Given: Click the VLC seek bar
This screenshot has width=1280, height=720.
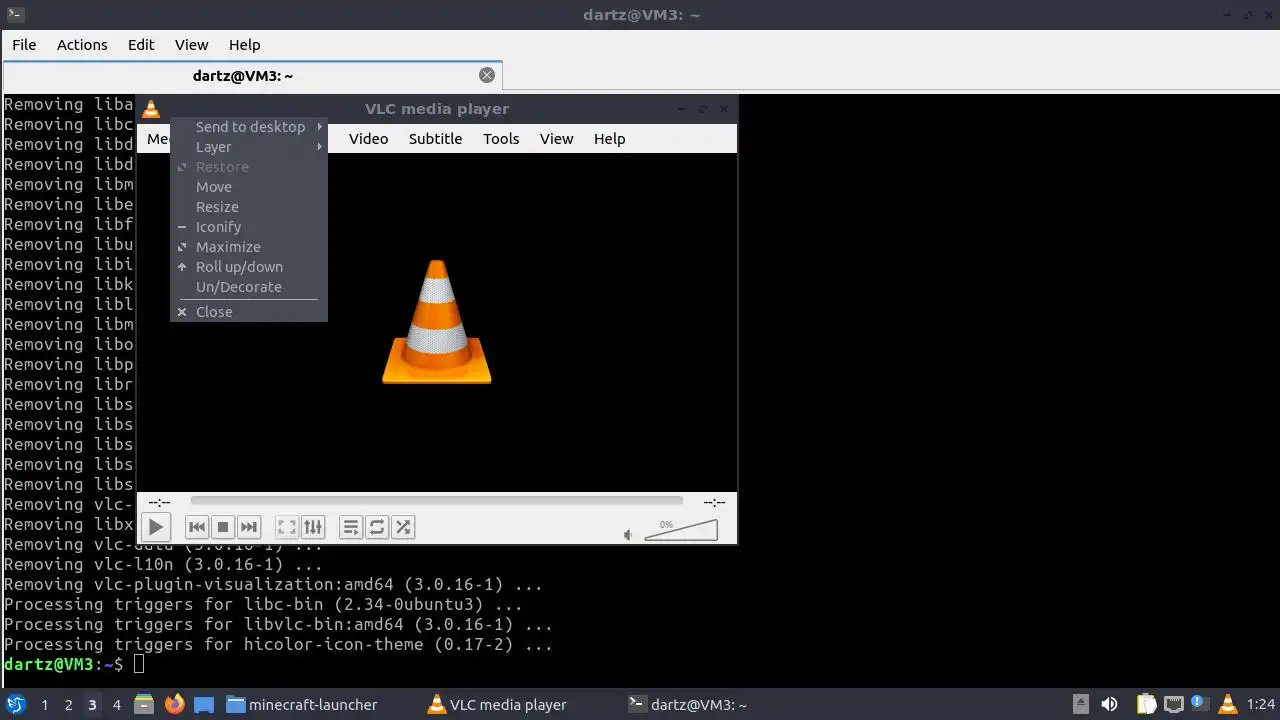Looking at the screenshot, I should coord(436,501).
